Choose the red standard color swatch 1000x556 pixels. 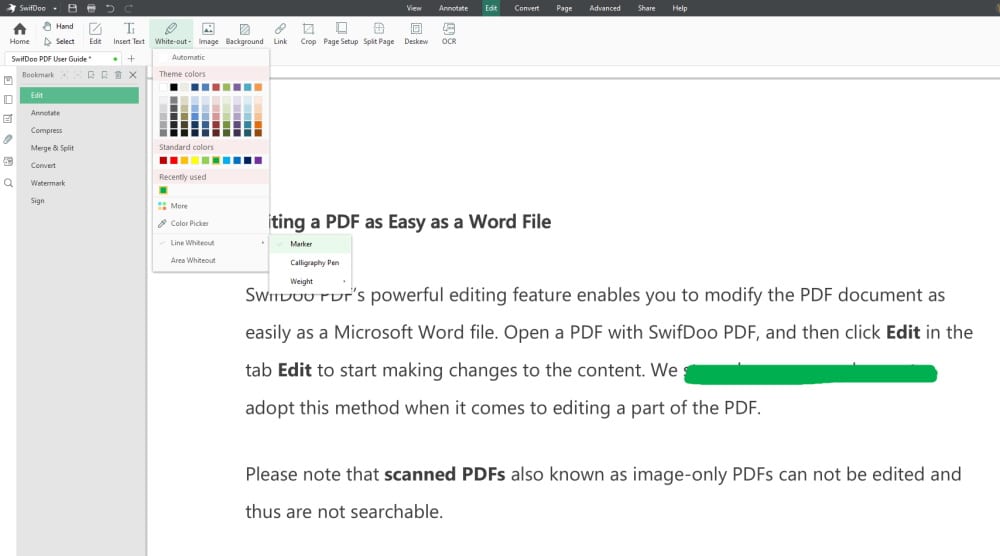point(173,160)
